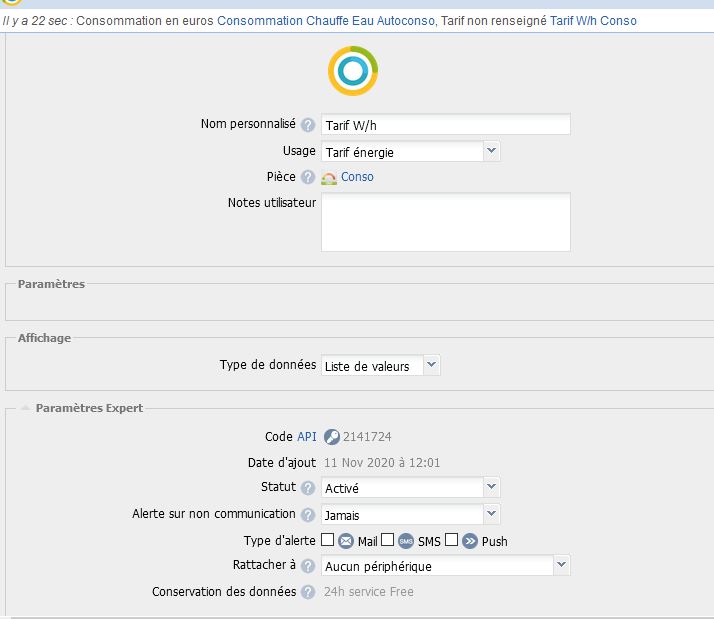
Task: Collapse the Paramètres Expert section
Action: [26, 408]
